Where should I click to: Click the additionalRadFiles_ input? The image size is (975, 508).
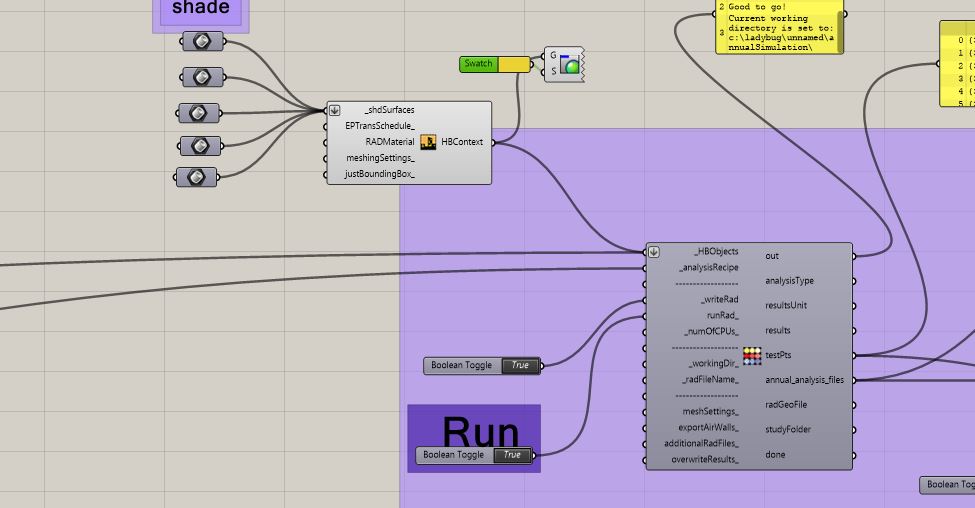[x=702, y=444]
